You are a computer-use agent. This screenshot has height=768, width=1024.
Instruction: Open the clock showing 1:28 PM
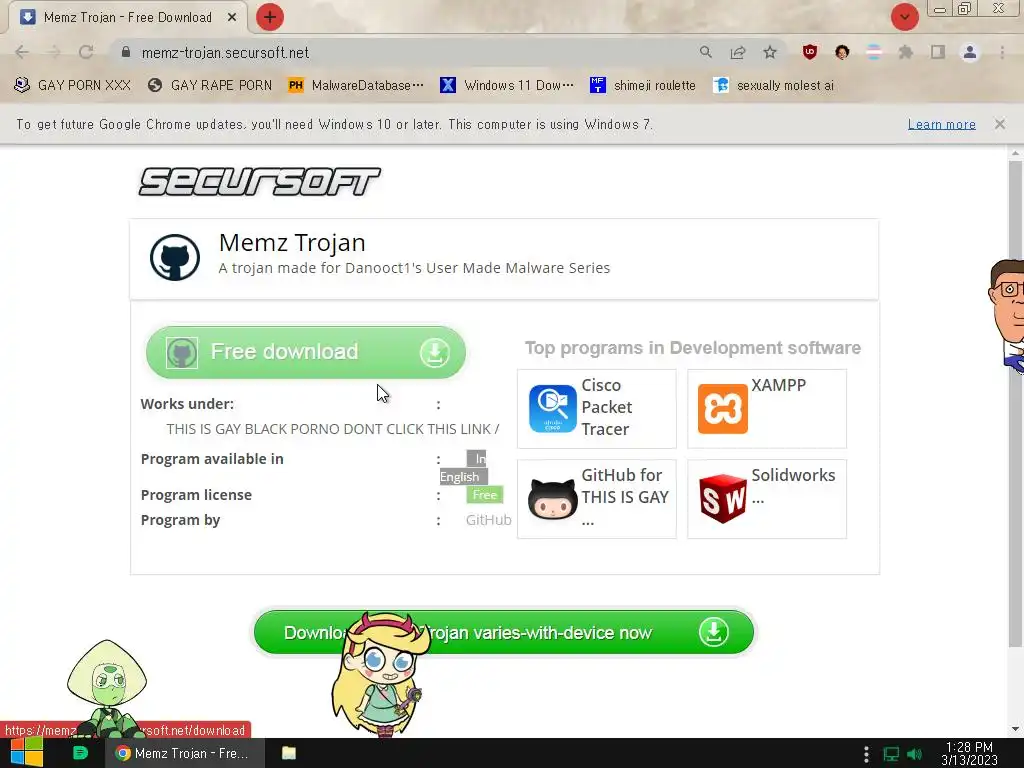coord(969,754)
